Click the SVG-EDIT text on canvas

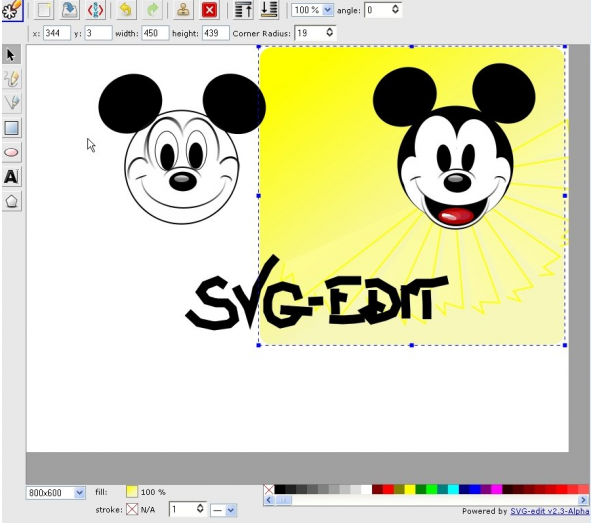(x=317, y=298)
